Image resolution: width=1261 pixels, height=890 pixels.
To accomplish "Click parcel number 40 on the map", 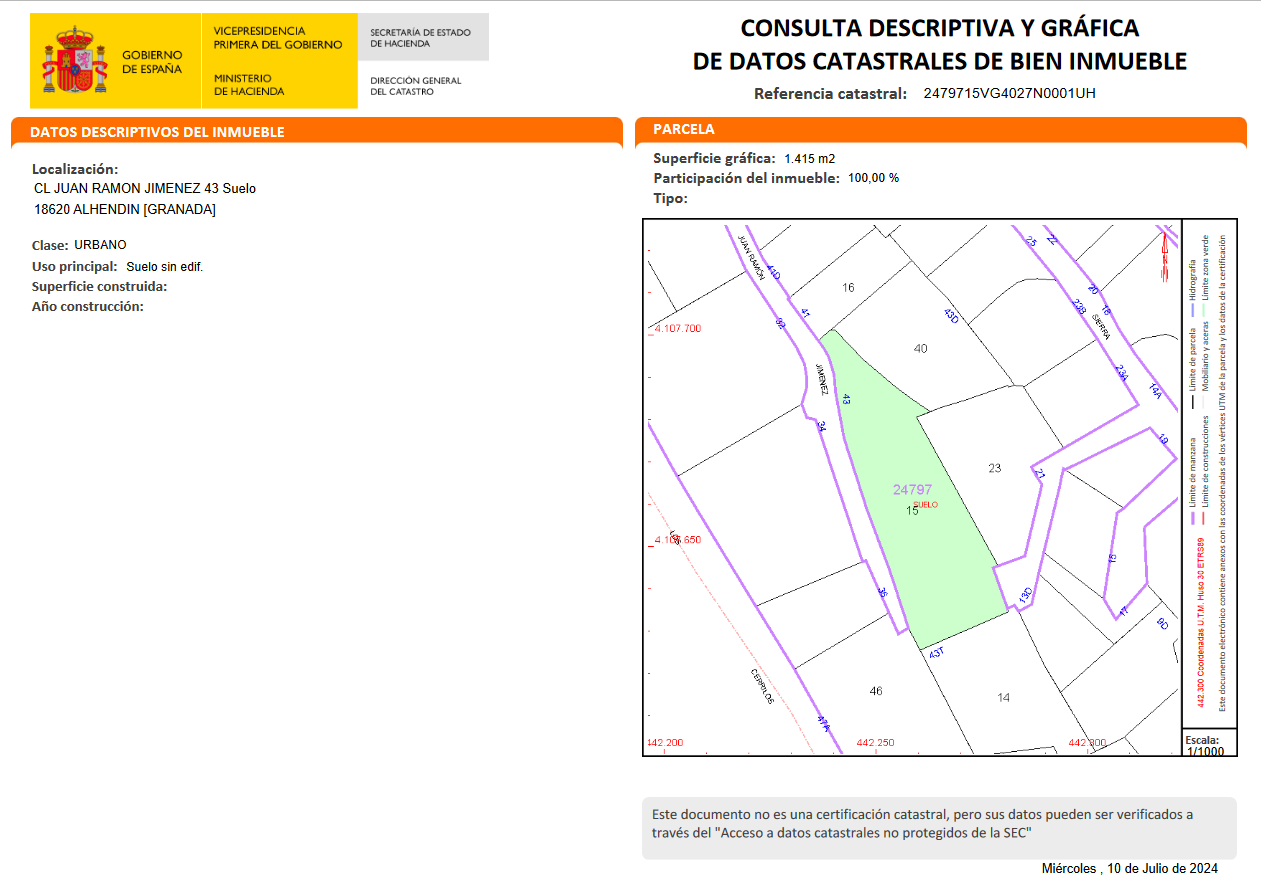I will tap(921, 348).
